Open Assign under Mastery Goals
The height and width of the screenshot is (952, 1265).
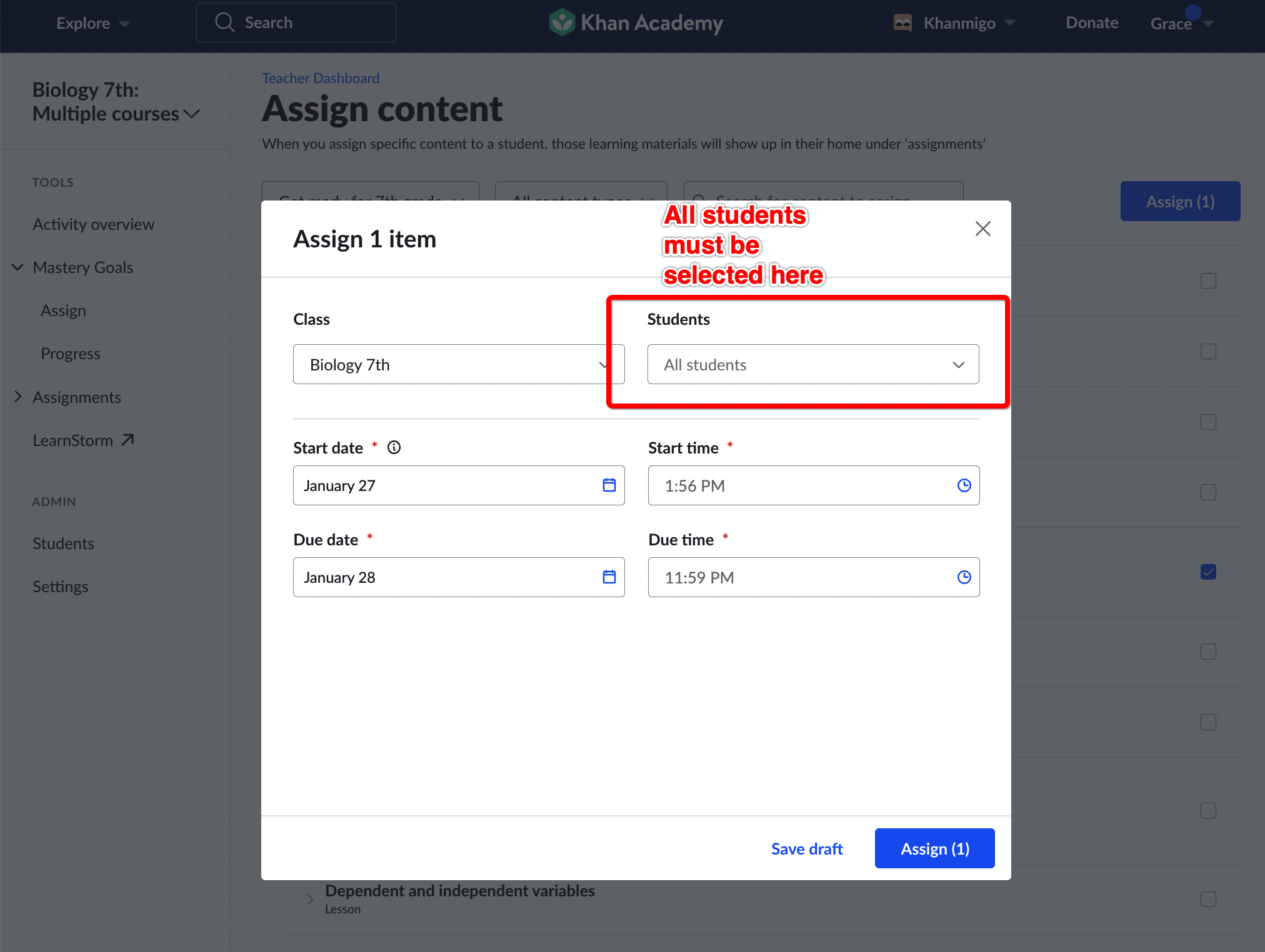point(63,310)
